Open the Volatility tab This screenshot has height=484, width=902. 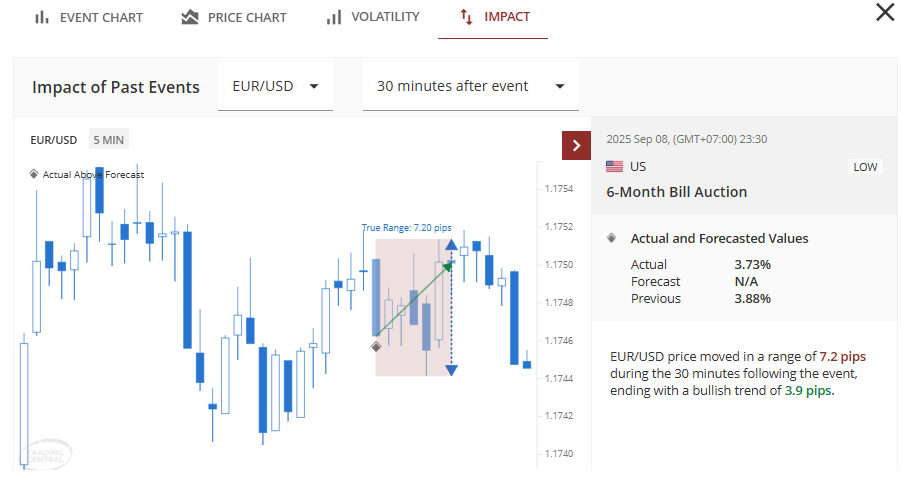pyautogui.click(x=384, y=17)
